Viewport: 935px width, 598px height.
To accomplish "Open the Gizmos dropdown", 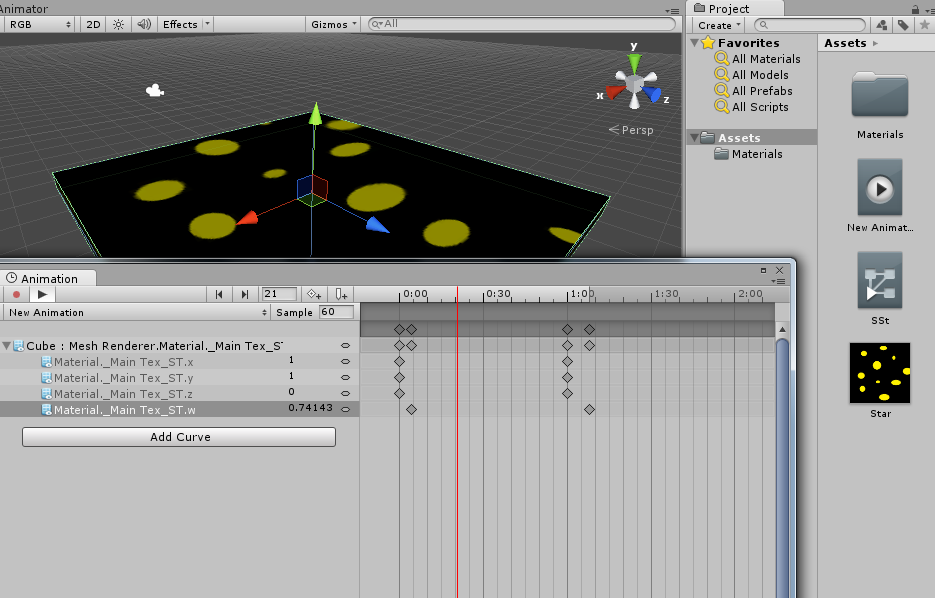I will tap(334, 24).
